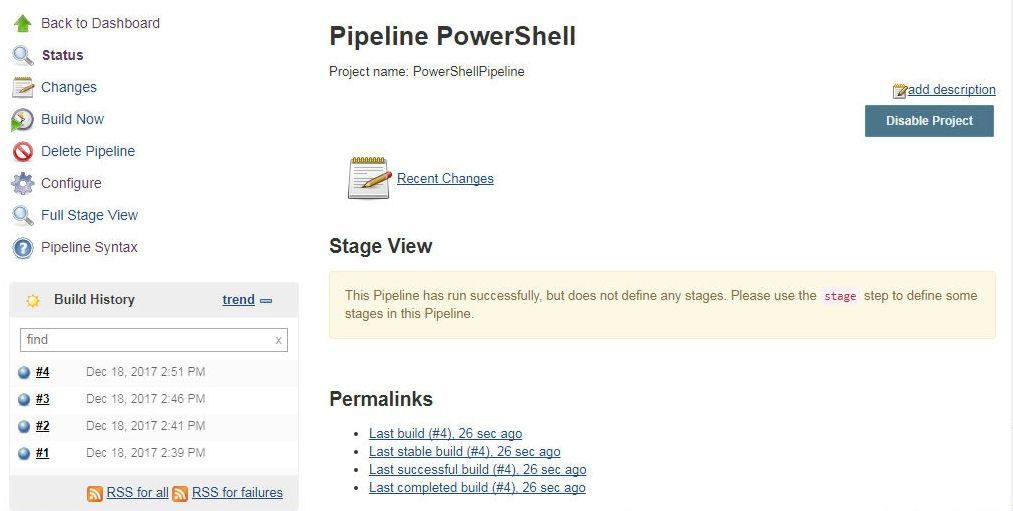Click the Recent Changes notebook icon

pyautogui.click(x=370, y=178)
